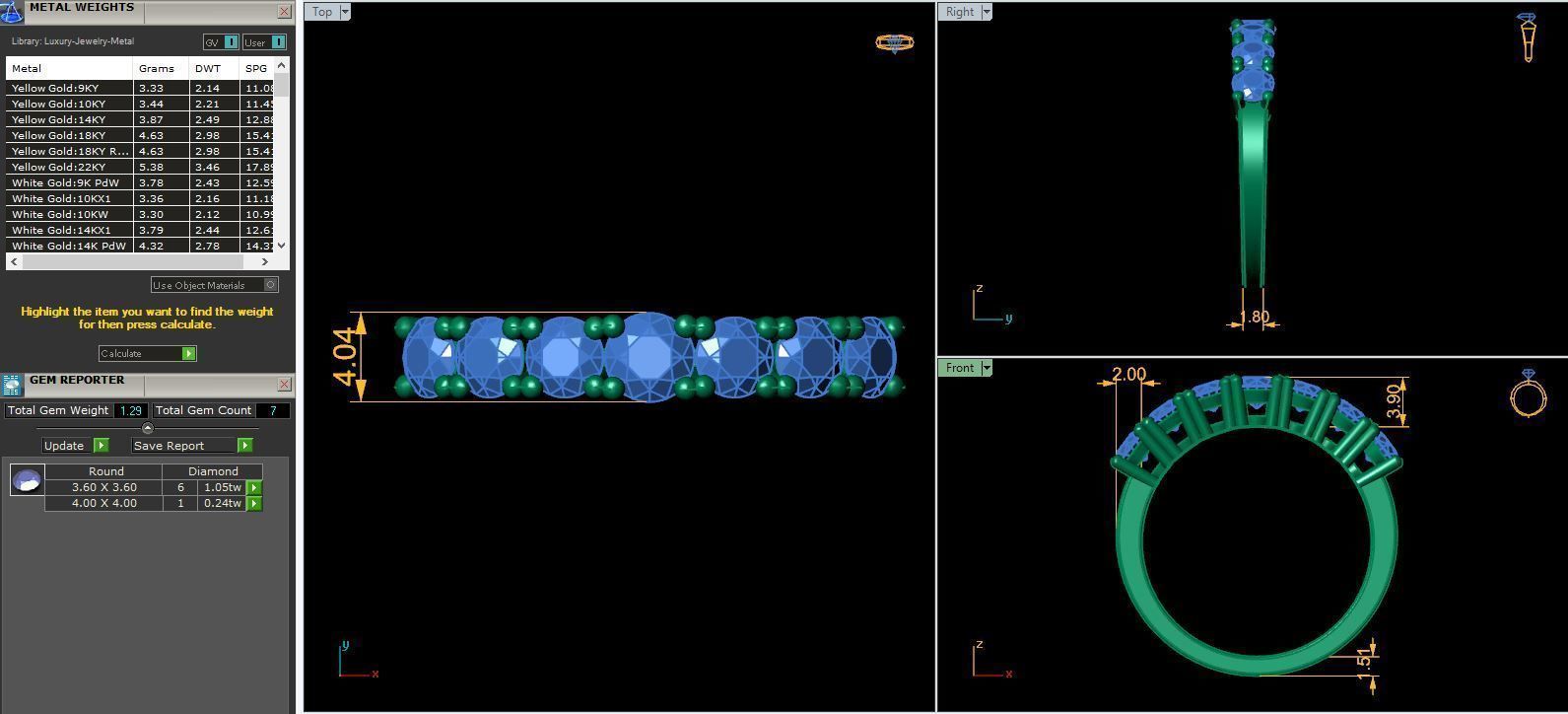The width and height of the screenshot is (1568, 714).
Task: Click the Front viewport label
Action: click(x=960, y=368)
